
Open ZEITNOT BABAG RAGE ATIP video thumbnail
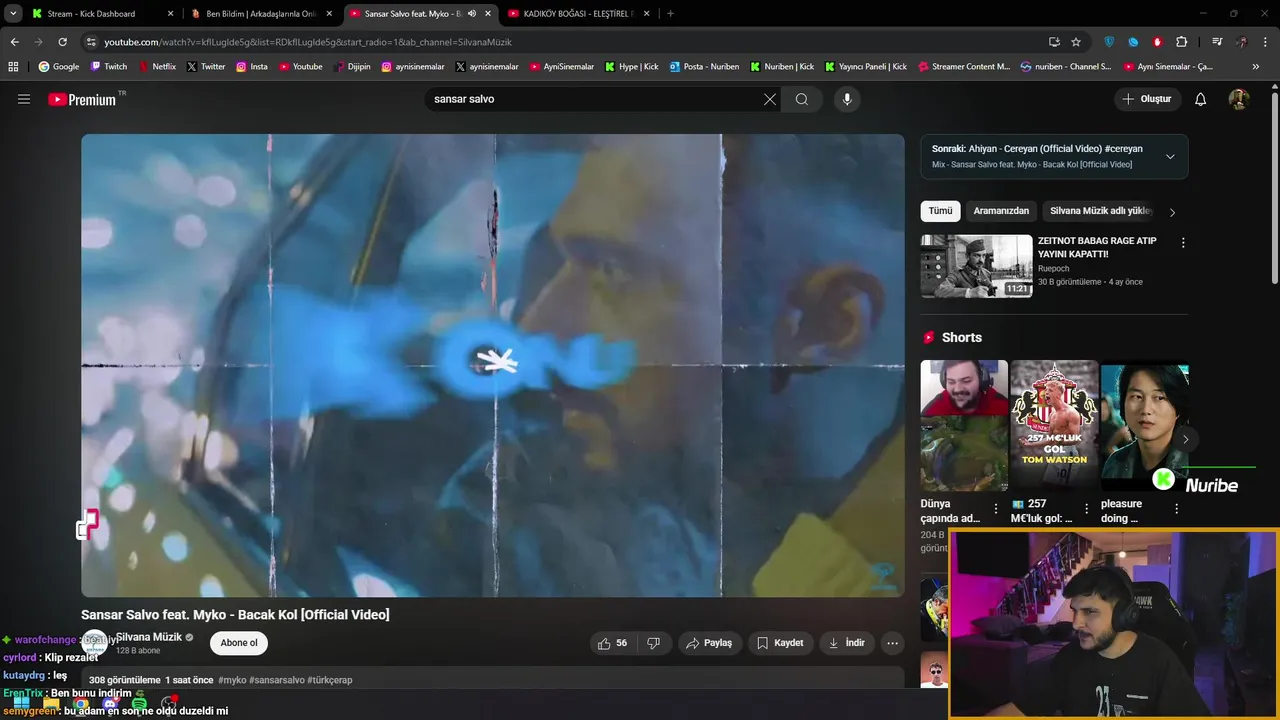(976, 266)
